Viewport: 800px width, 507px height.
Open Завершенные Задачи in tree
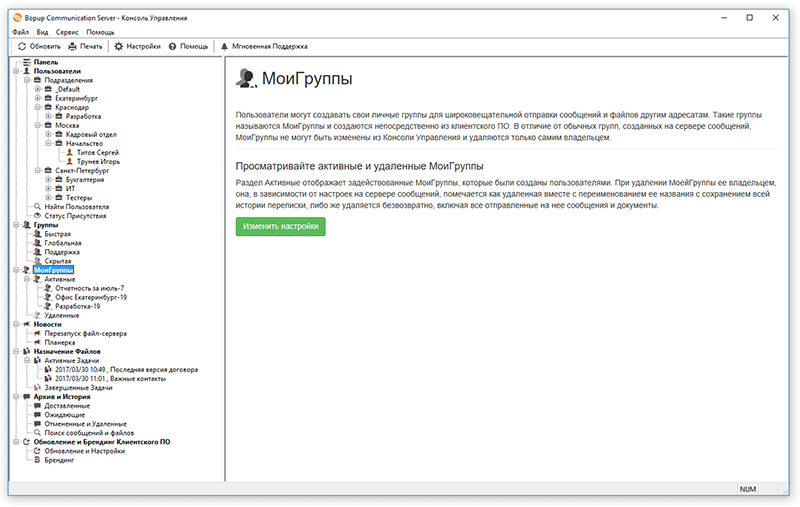pyautogui.click(x=79, y=388)
